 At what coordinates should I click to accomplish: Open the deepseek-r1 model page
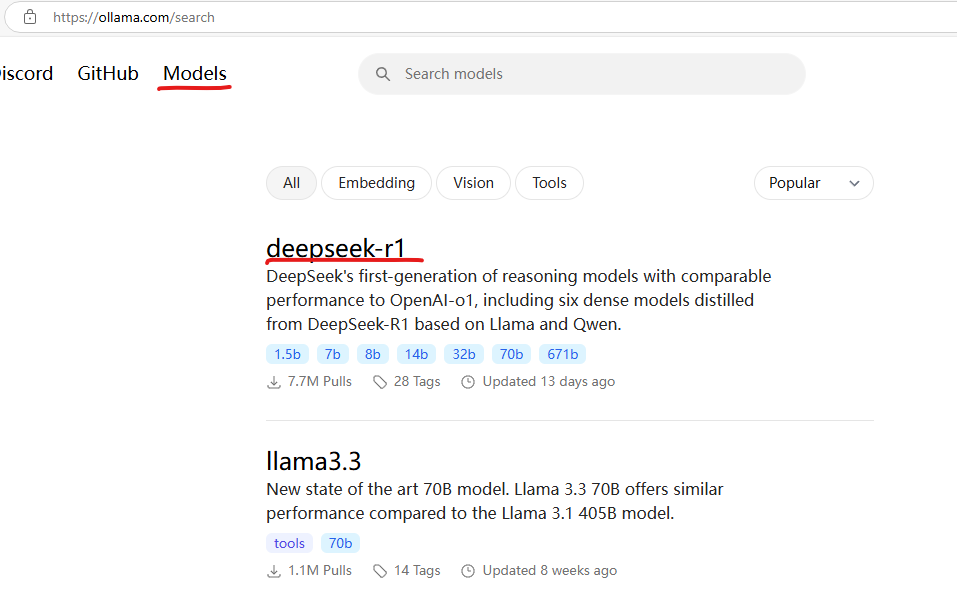pos(336,248)
